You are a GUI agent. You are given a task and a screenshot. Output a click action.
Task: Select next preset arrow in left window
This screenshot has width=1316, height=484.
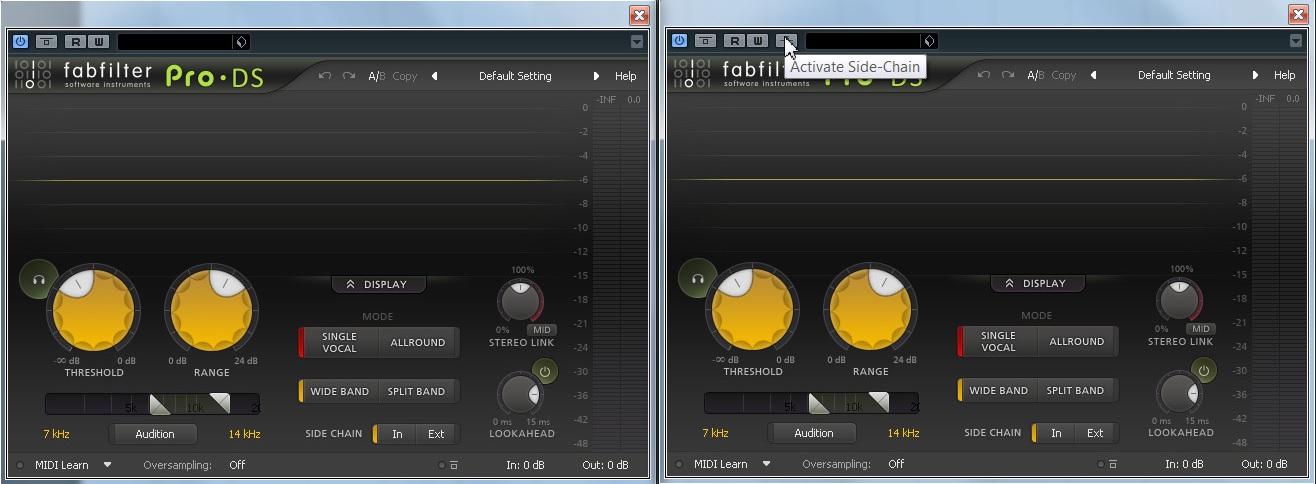click(x=596, y=76)
